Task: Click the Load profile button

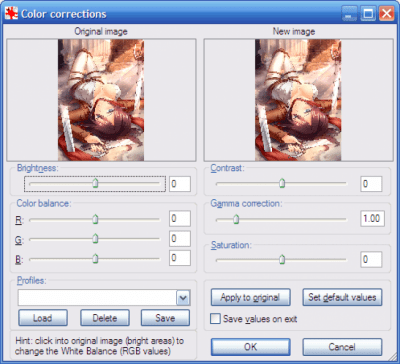Action: (43, 318)
